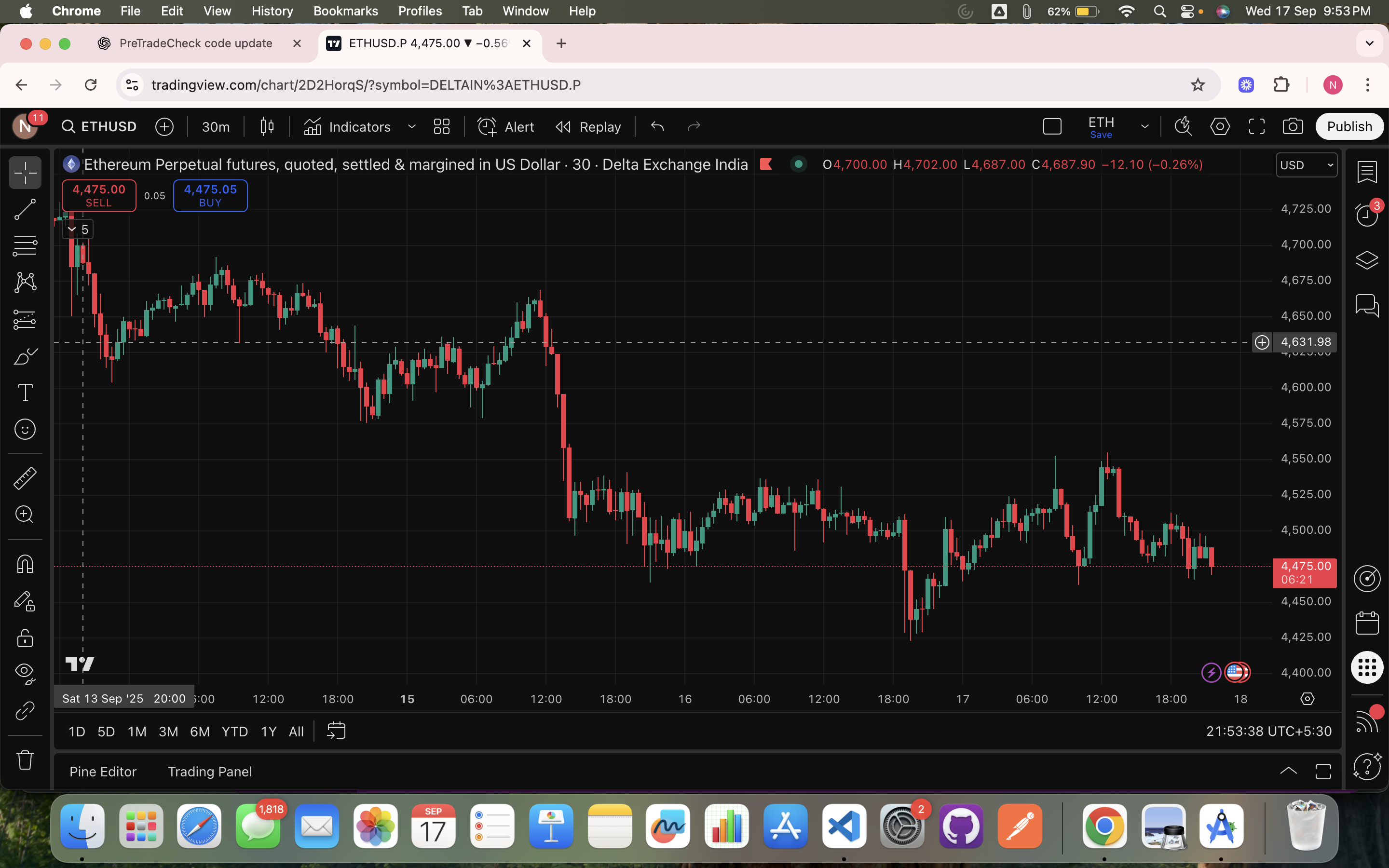
Task: Open the layout grid templates icon
Action: coord(441,126)
